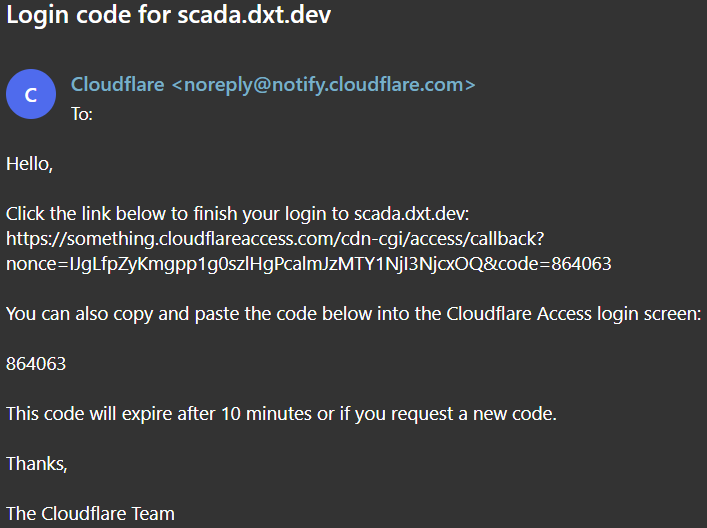
Task: Click scada.dxt.dev in the body sentence
Action: click(410, 214)
